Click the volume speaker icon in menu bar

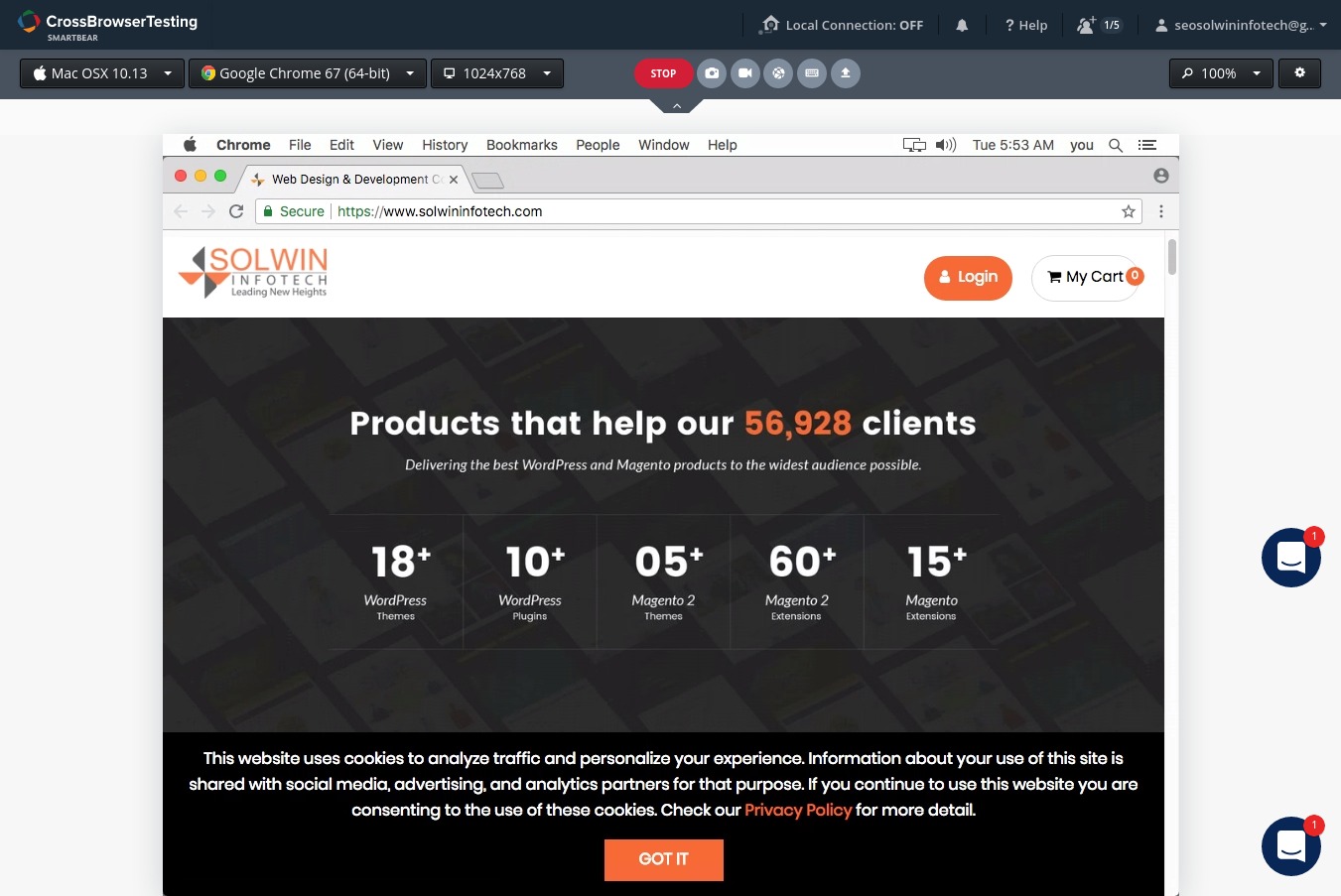click(946, 145)
